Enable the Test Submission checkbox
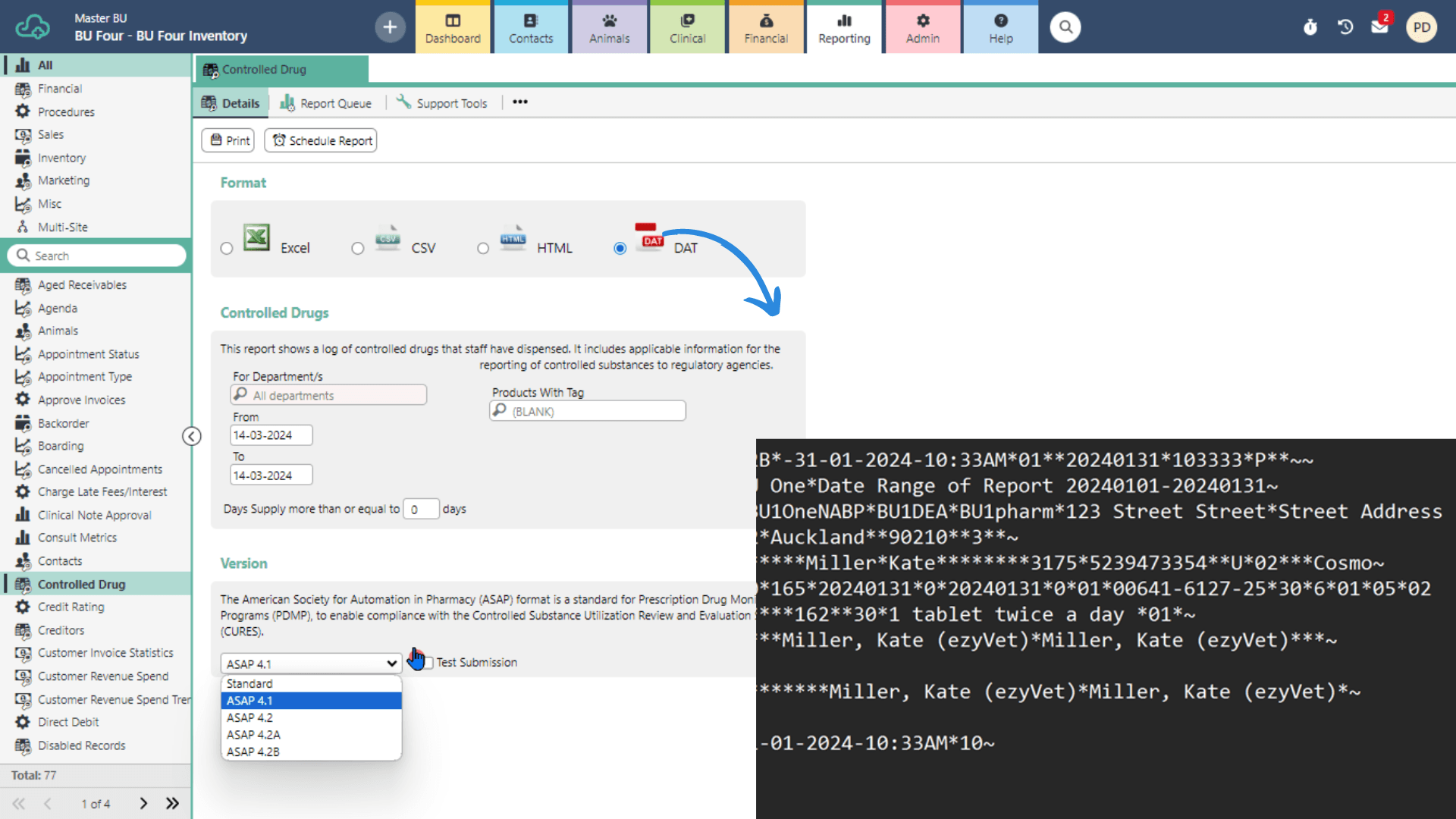Image resolution: width=1456 pixels, height=819 pixels. (x=428, y=663)
